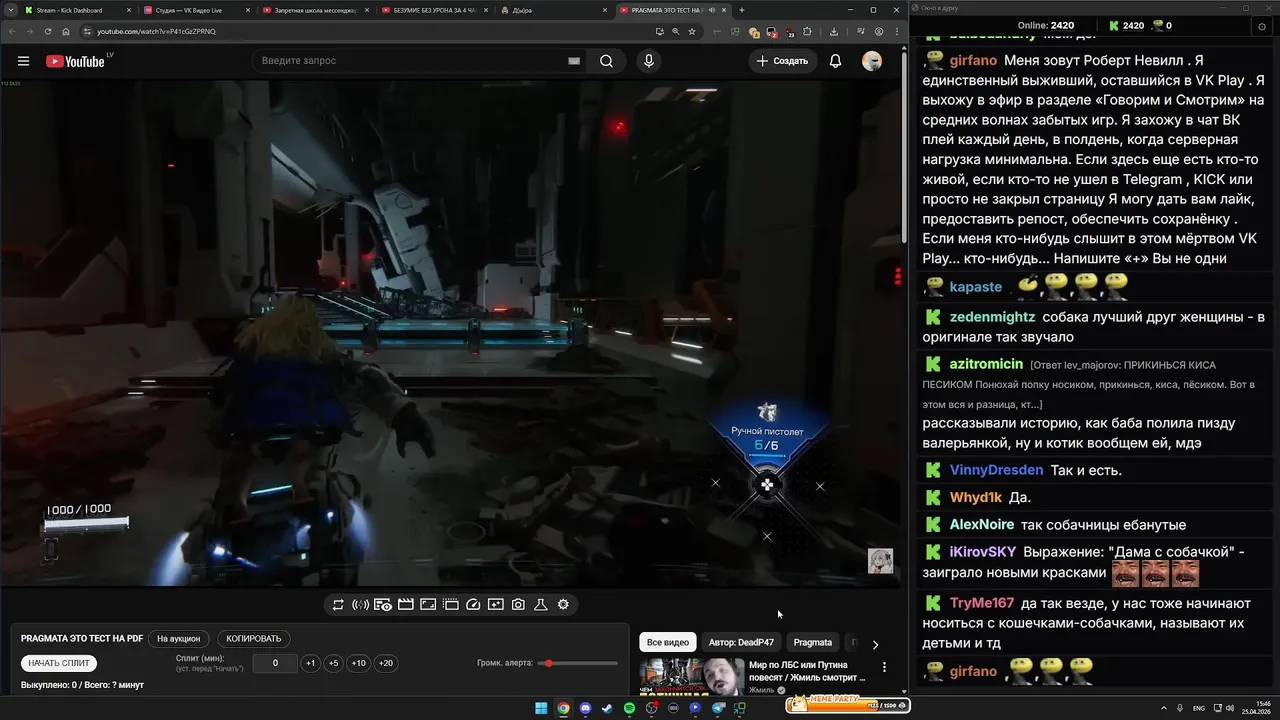The width and height of the screenshot is (1280, 720).
Task: Start voice search with microphone icon
Action: (649, 61)
